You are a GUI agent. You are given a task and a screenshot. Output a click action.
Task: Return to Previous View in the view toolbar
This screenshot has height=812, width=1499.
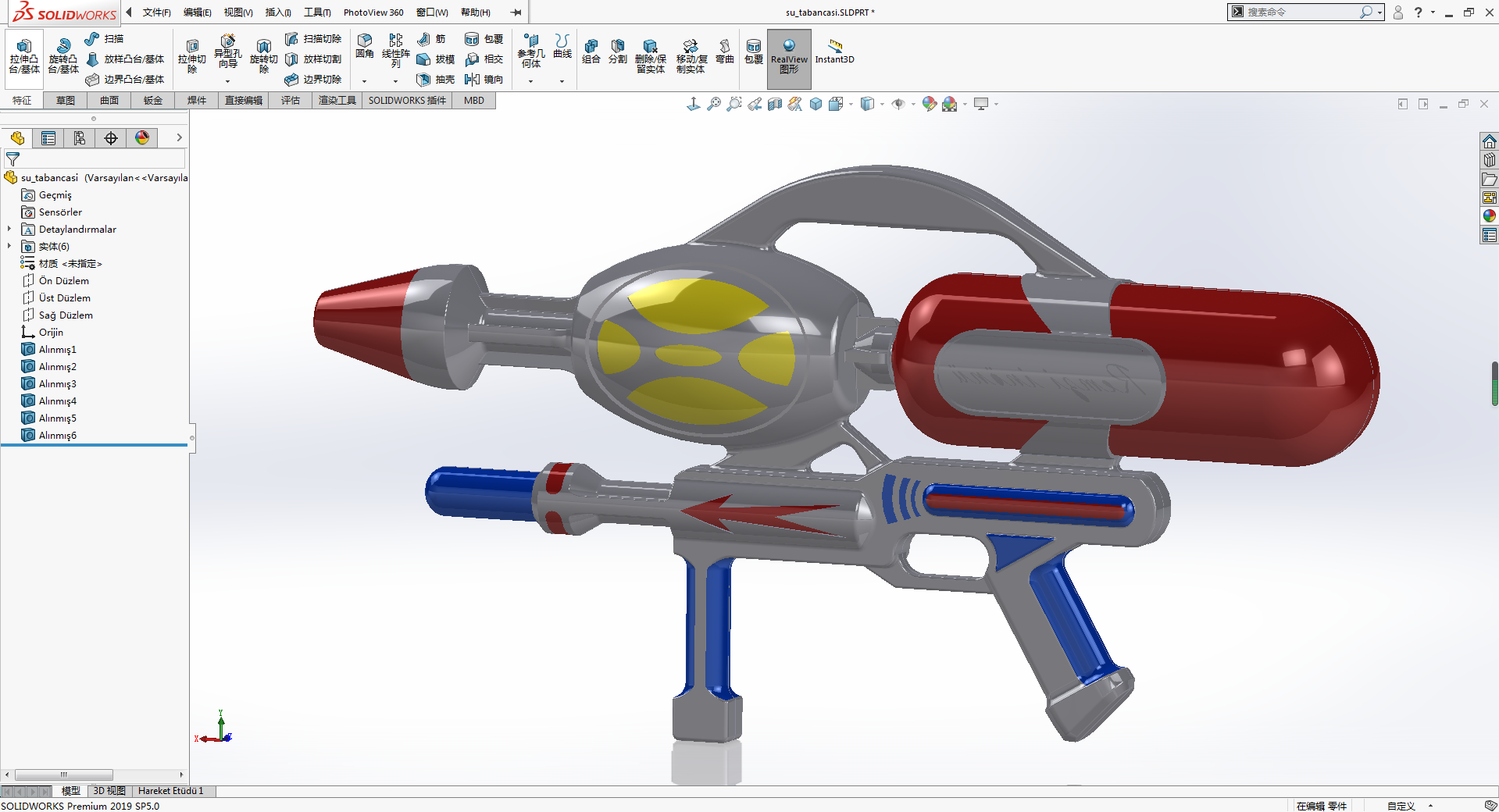755,104
